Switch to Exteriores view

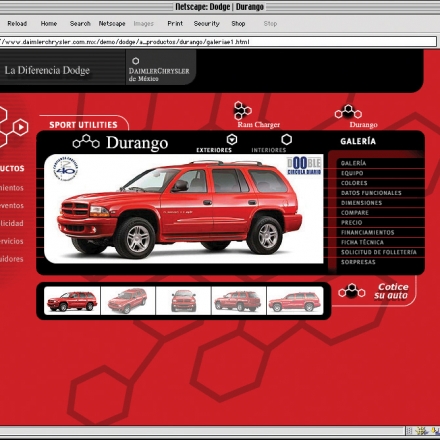point(214,150)
